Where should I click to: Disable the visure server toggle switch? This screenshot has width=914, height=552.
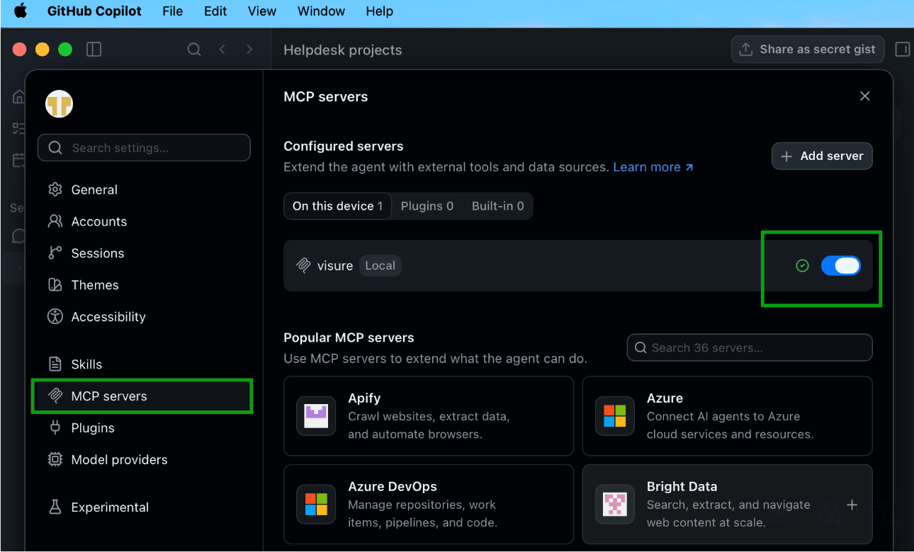point(841,266)
